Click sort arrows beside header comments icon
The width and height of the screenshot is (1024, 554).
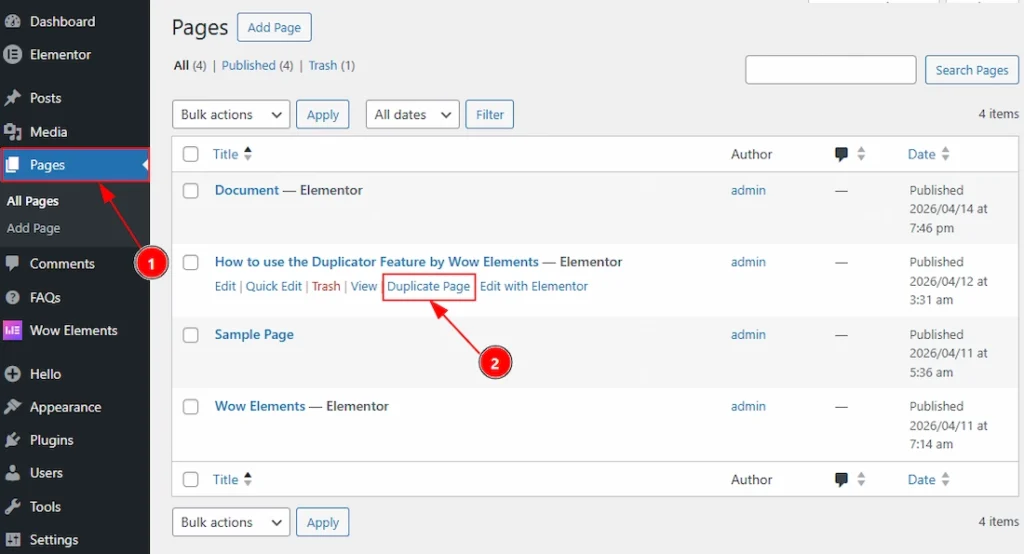click(861, 154)
